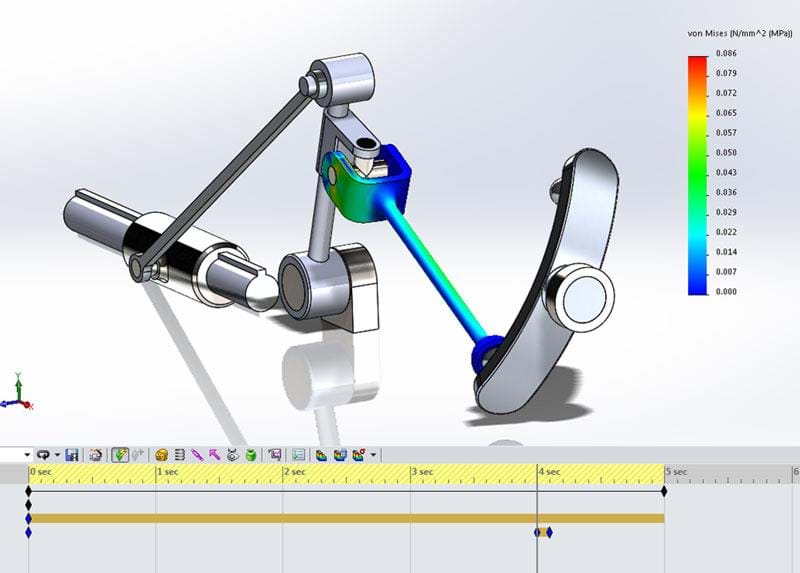This screenshot has width=800, height=573.
Task: Select the end key diamond at 5 sec
Action: tap(664, 490)
